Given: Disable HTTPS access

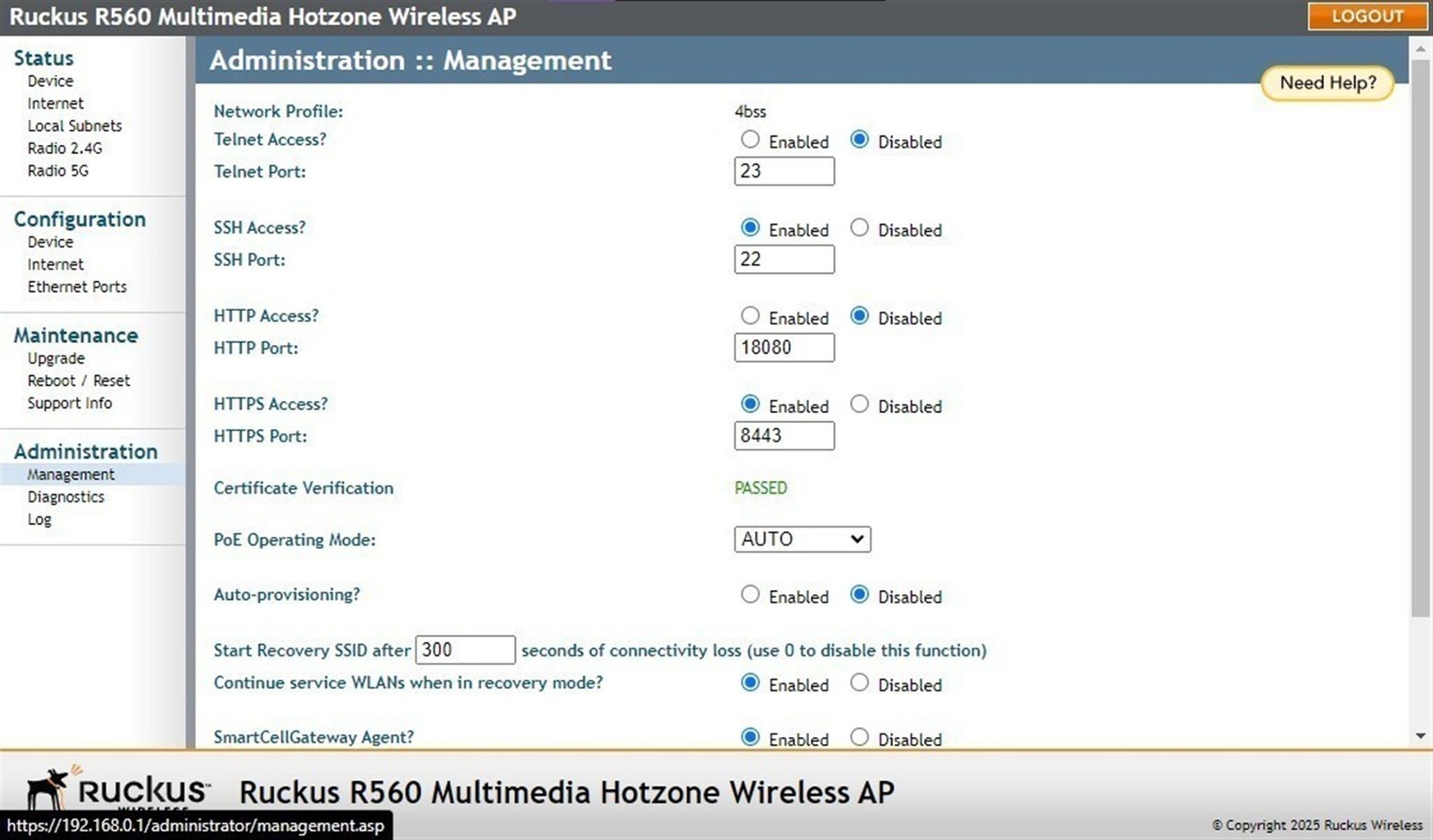Looking at the screenshot, I should pos(859,404).
